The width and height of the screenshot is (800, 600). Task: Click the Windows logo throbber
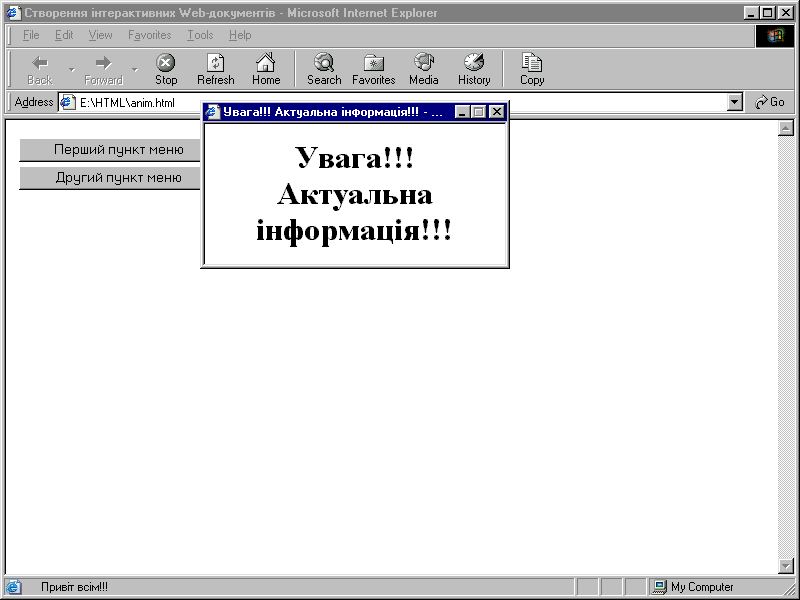click(774, 36)
